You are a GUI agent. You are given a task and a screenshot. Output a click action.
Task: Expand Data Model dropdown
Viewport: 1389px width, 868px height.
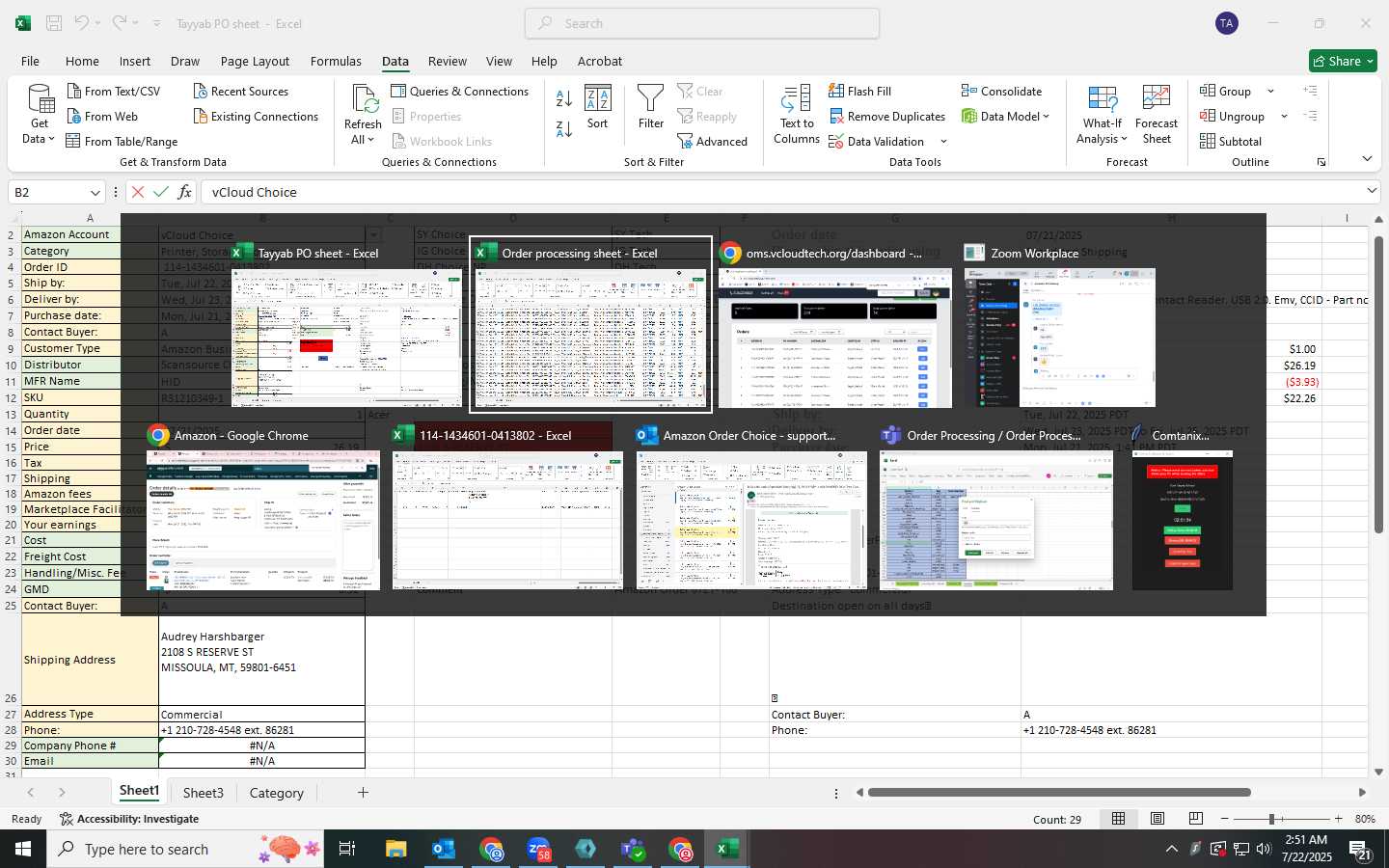(1046, 116)
